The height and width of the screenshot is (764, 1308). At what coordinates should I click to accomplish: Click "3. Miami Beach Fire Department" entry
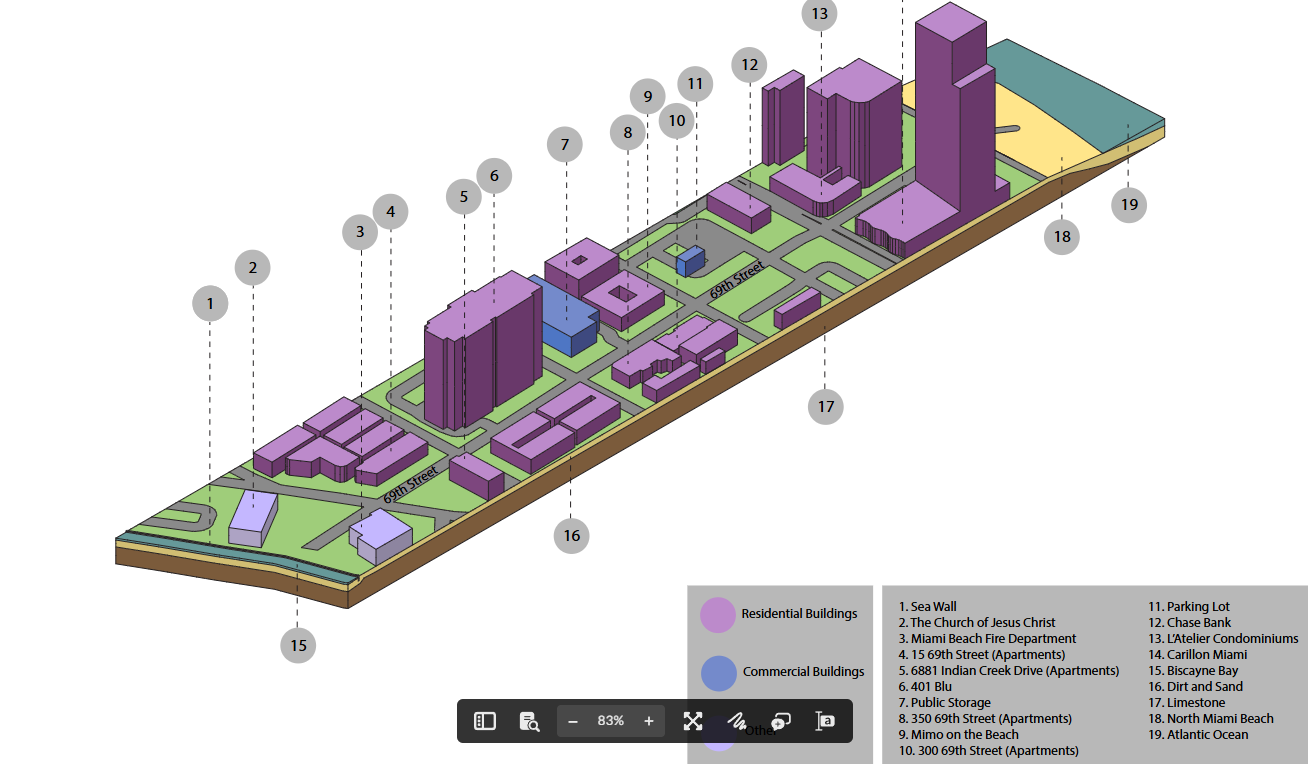[987, 639]
